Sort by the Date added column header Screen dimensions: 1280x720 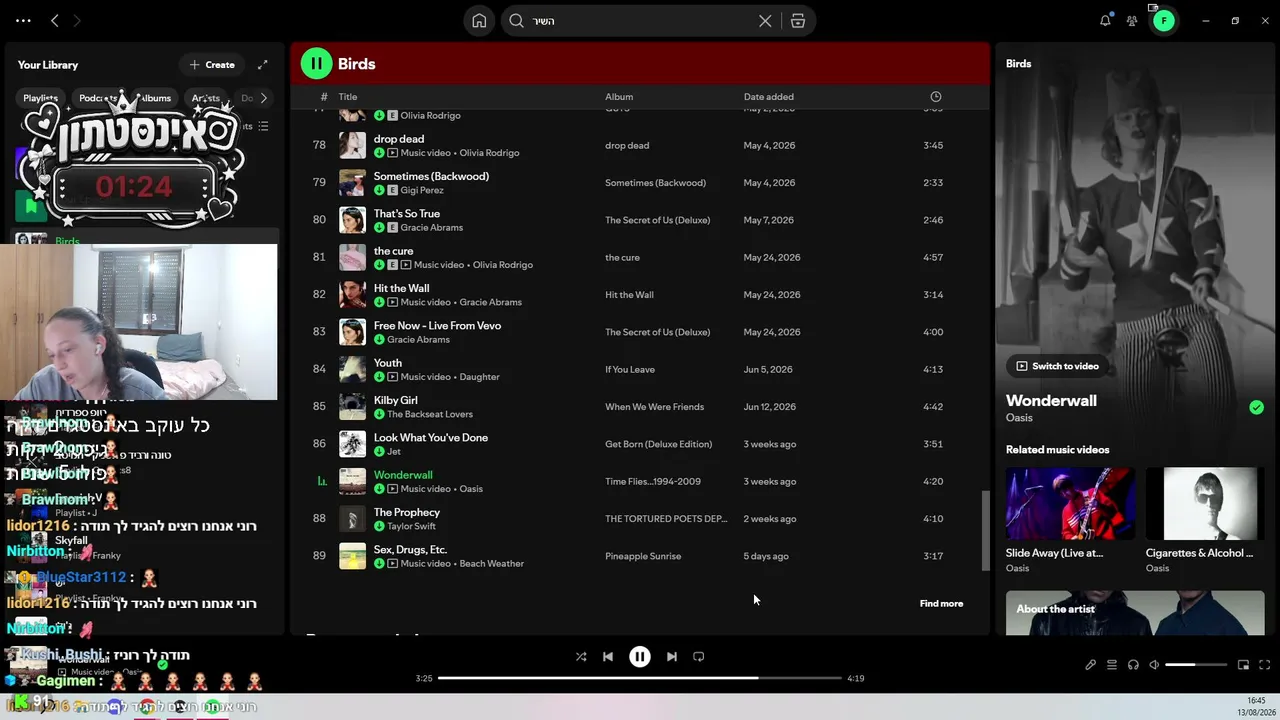point(768,97)
